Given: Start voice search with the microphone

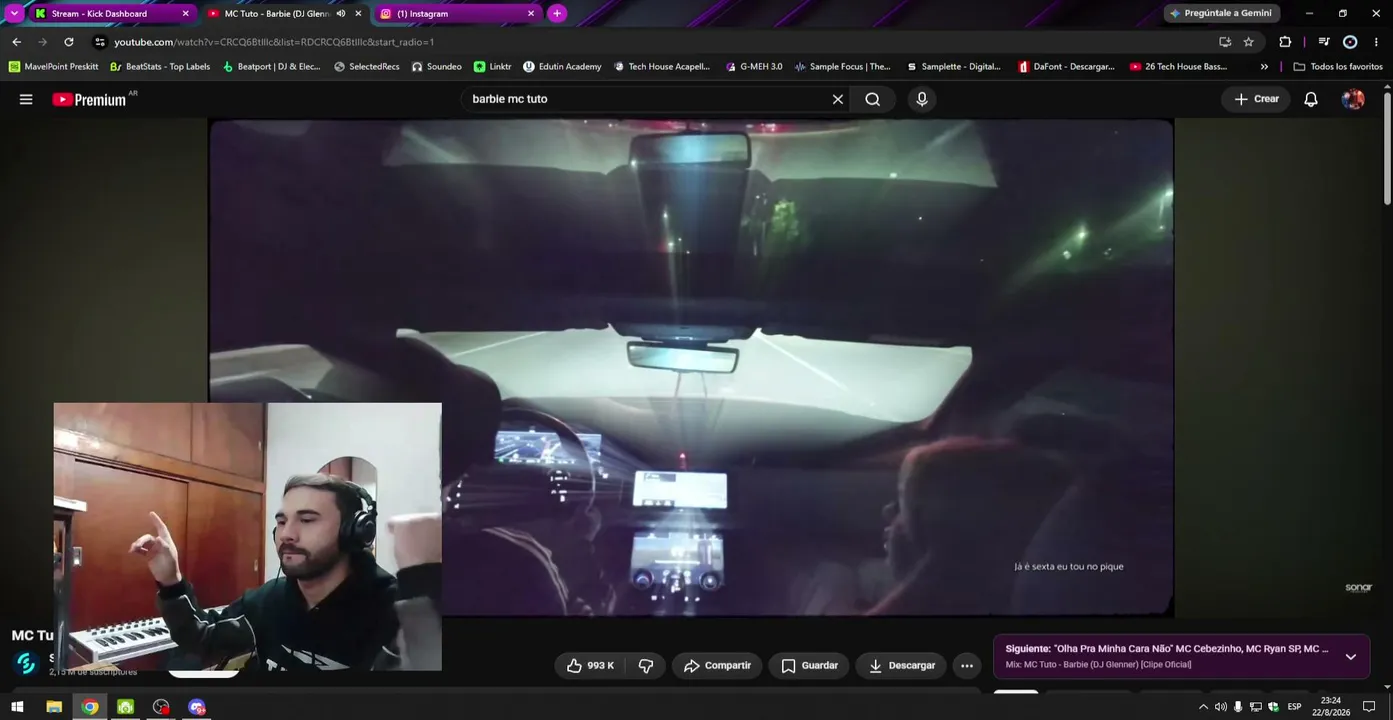Looking at the screenshot, I should (922, 99).
